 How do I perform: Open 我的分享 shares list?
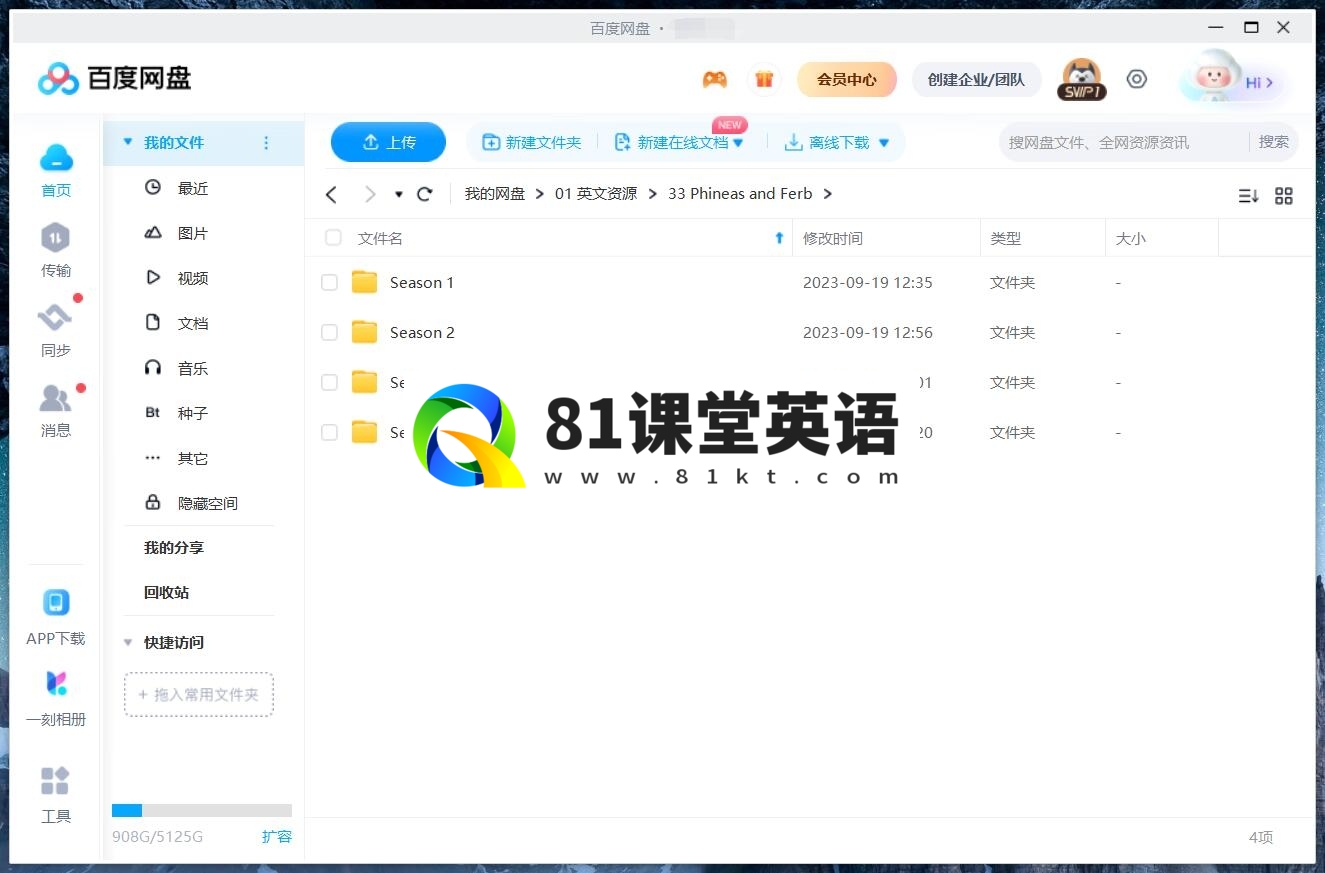click(x=174, y=548)
